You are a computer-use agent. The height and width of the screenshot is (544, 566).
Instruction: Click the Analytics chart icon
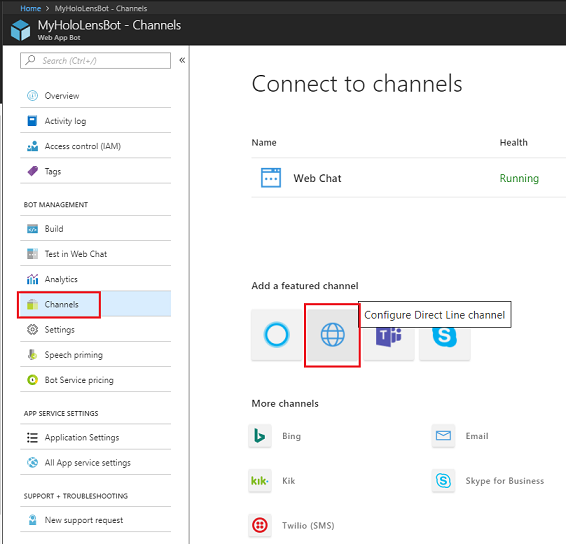32,279
